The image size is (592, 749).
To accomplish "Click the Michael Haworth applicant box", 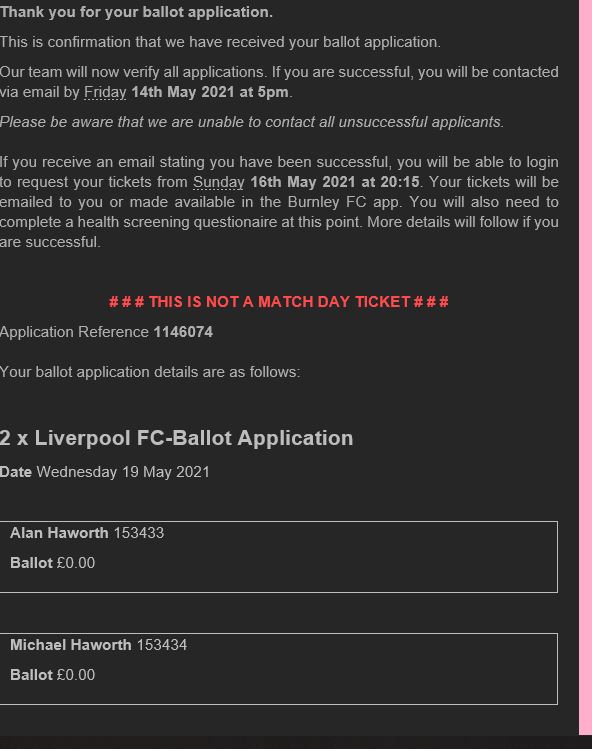I will click(279, 669).
